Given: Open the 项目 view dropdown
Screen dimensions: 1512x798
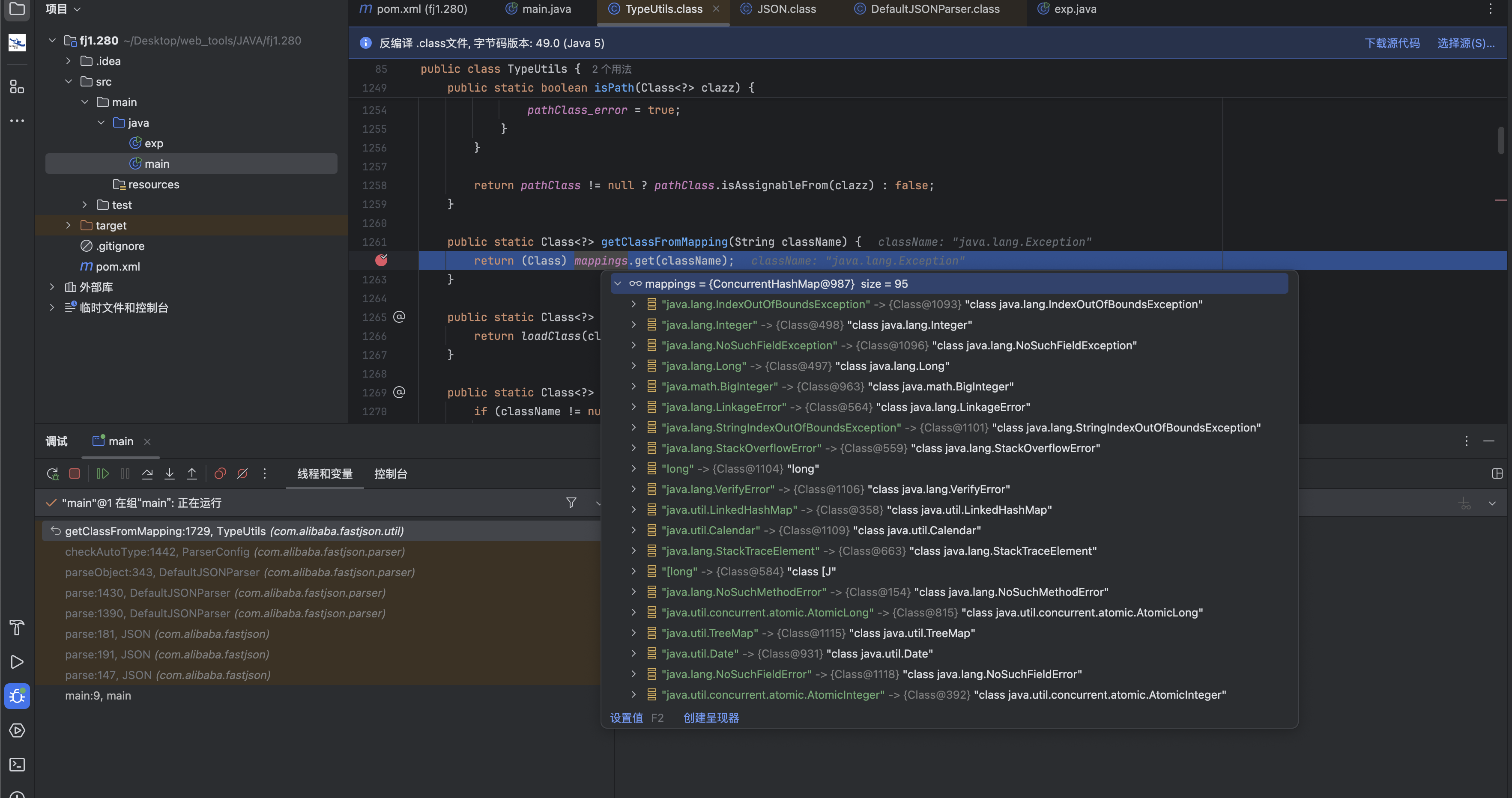Looking at the screenshot, I should tap(63, 9).
